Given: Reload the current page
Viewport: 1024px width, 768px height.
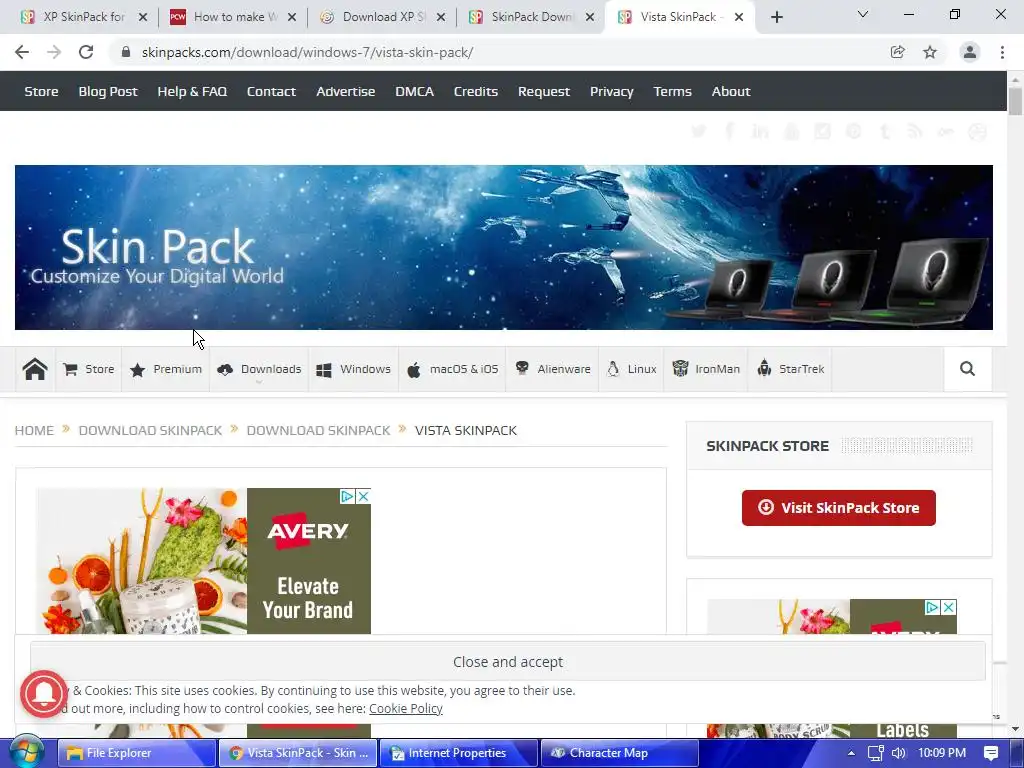Looking at the screenshot, I should [86, 52].
